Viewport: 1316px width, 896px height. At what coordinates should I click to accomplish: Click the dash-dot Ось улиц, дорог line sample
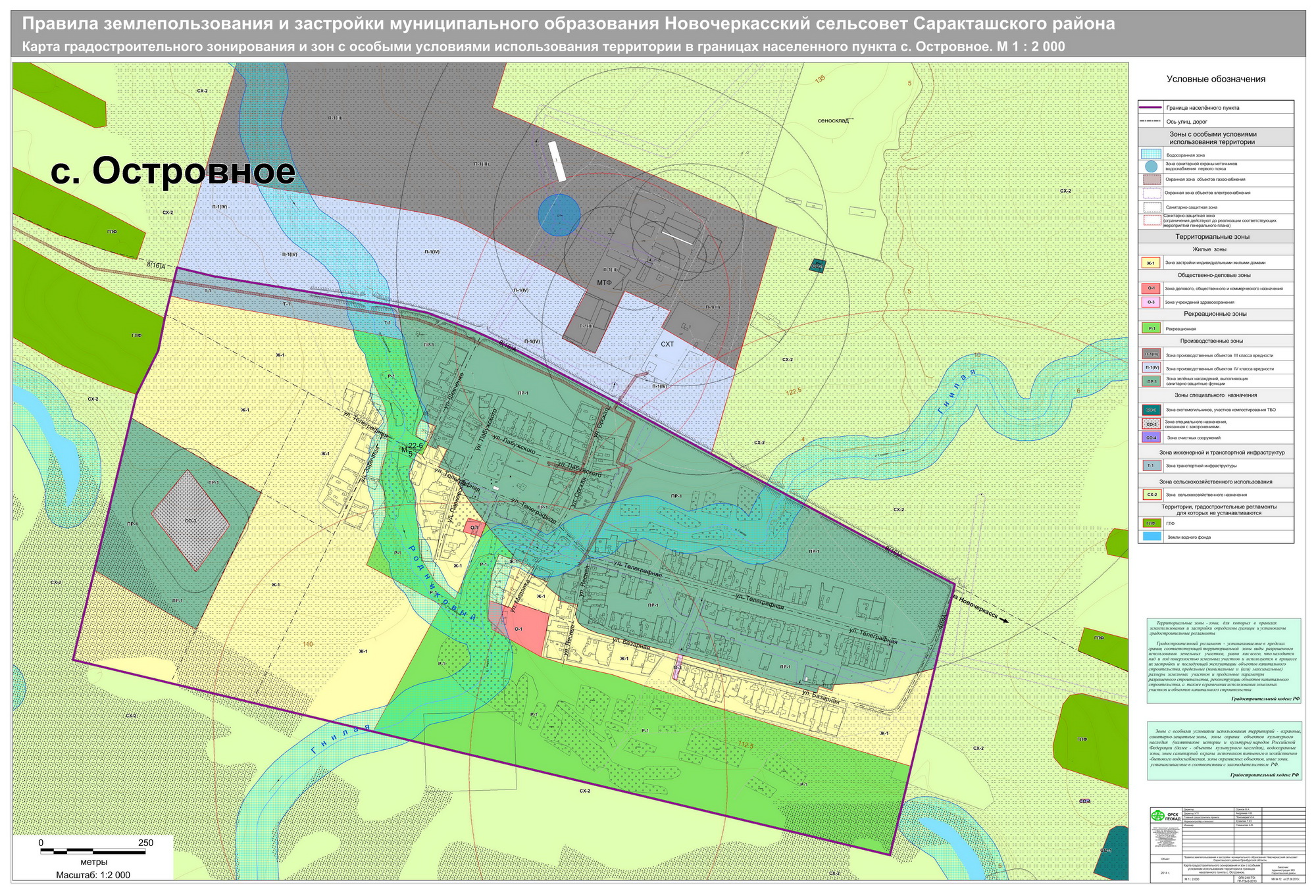click(1150, 121)
